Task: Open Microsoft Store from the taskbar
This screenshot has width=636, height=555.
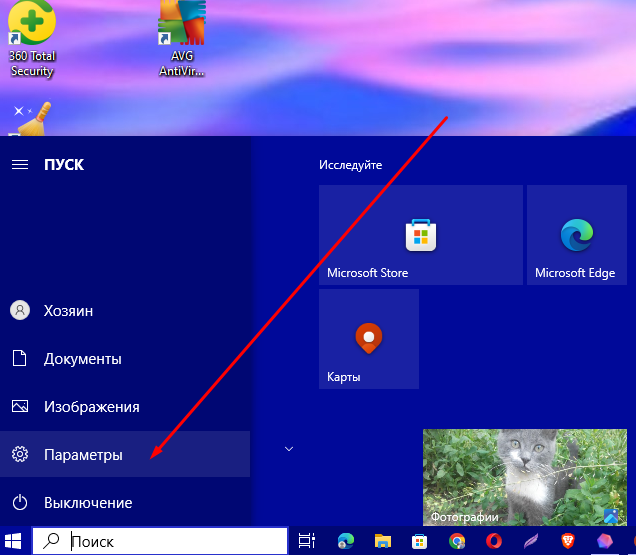Action: [419, 541]
